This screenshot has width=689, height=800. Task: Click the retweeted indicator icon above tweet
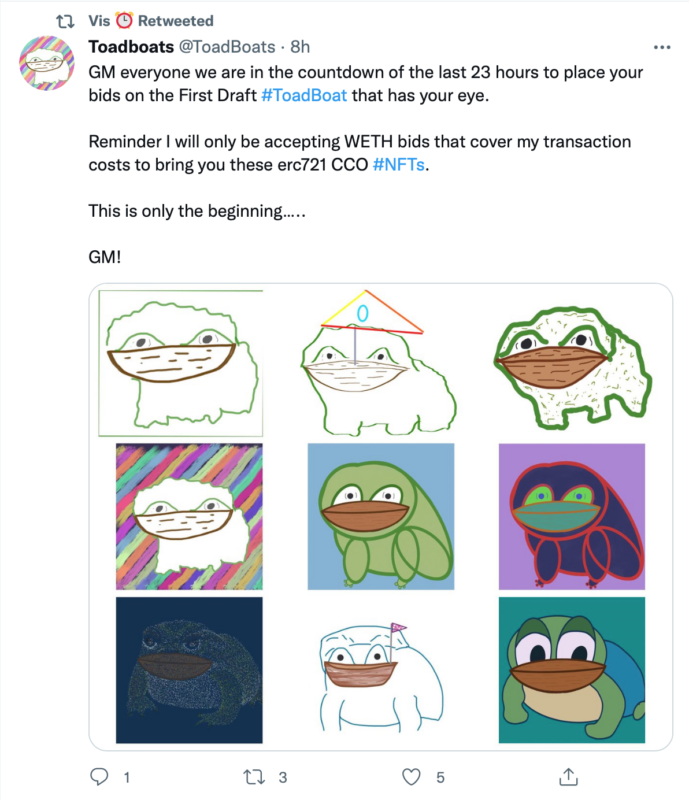coord(66,20)
